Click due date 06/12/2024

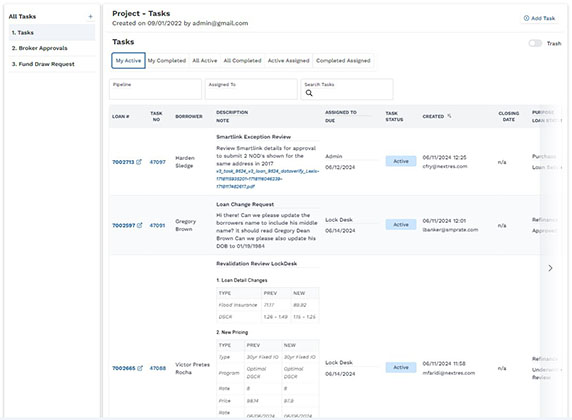click(340, 167)
